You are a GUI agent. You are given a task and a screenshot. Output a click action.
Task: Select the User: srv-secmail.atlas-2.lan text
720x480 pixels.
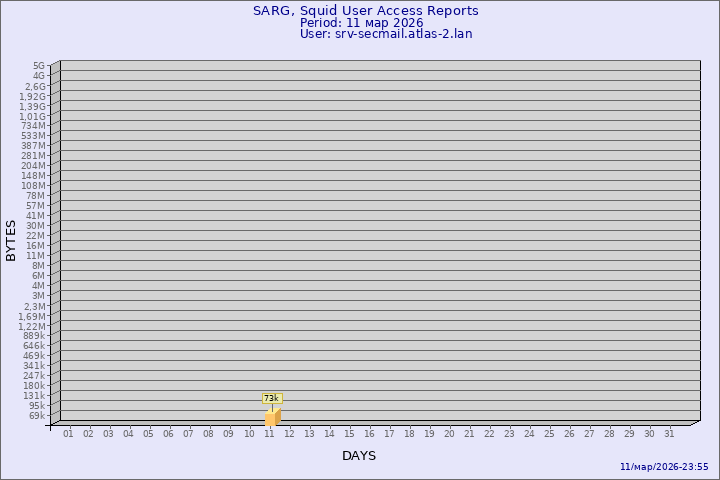point(386,34)
